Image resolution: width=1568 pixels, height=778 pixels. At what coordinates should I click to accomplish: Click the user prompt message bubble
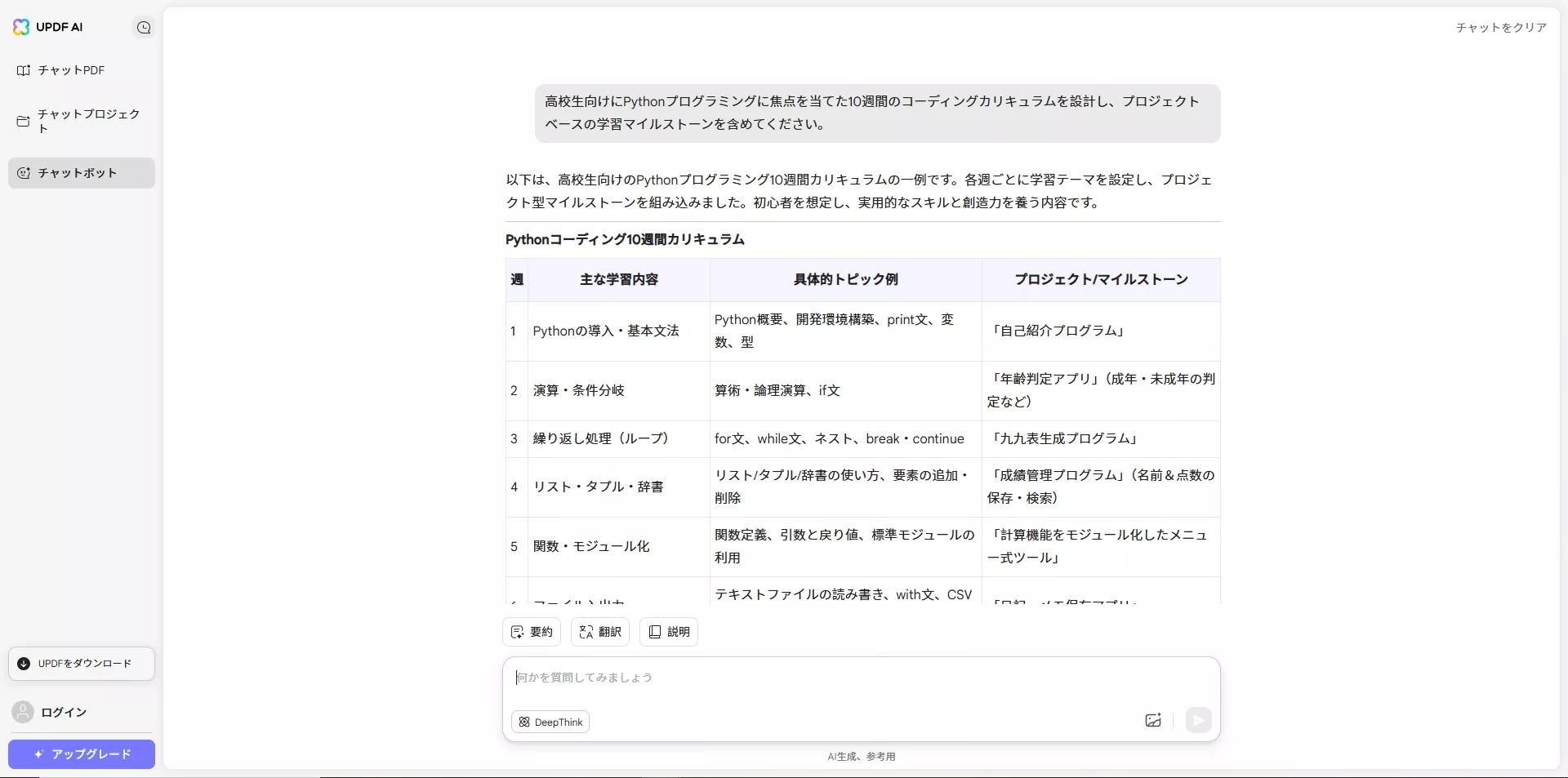(878, 113)
